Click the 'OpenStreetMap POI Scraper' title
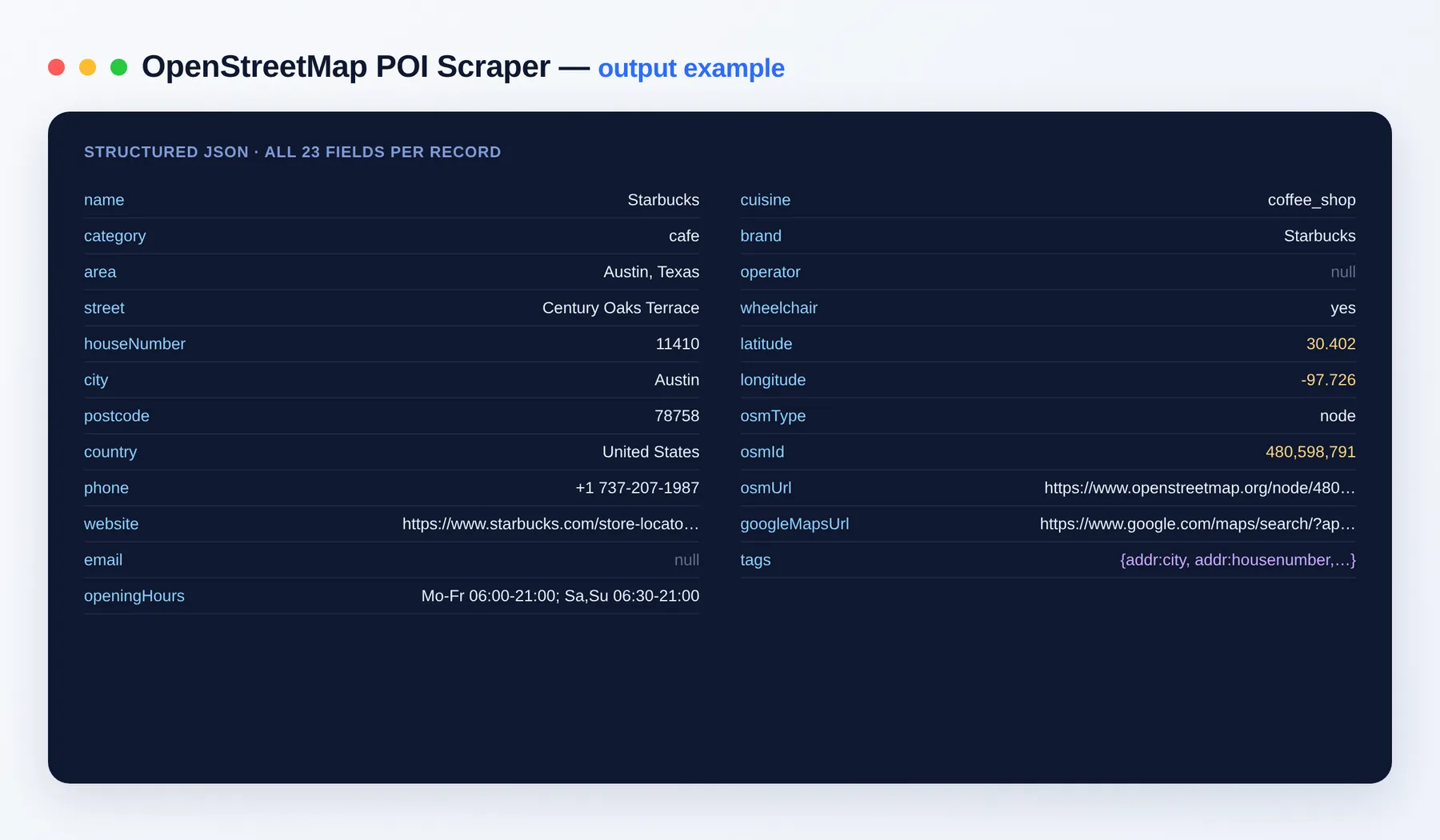 (346, 67)
